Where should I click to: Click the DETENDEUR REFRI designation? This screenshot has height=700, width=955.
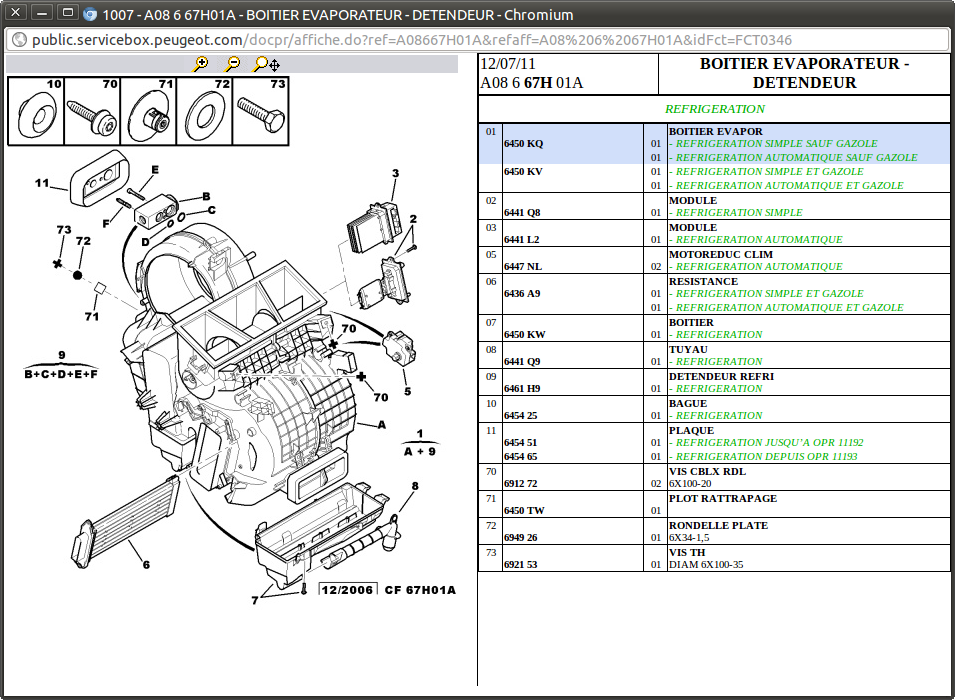coord(721,377)
